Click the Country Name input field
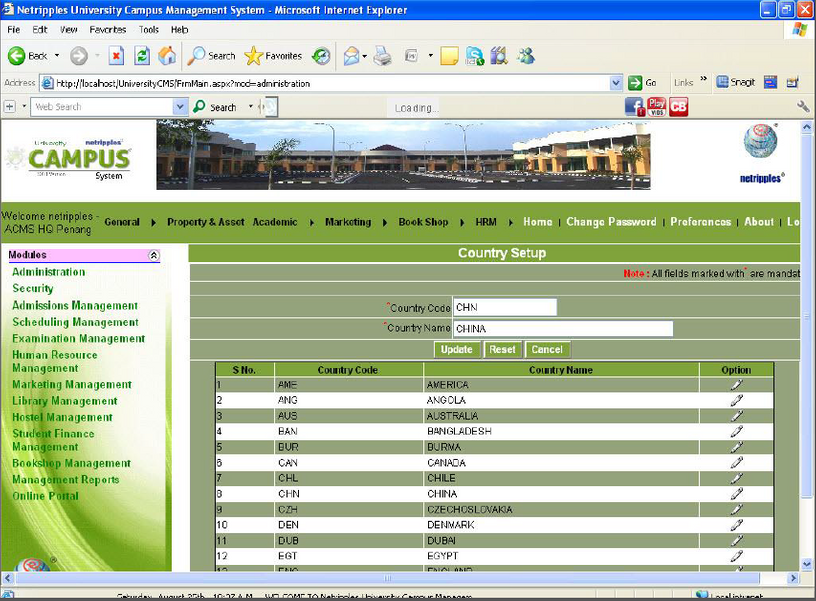Image resolution: width=816 pixels, height=601 pixels. pyautogui.click(x=563, y=328)
